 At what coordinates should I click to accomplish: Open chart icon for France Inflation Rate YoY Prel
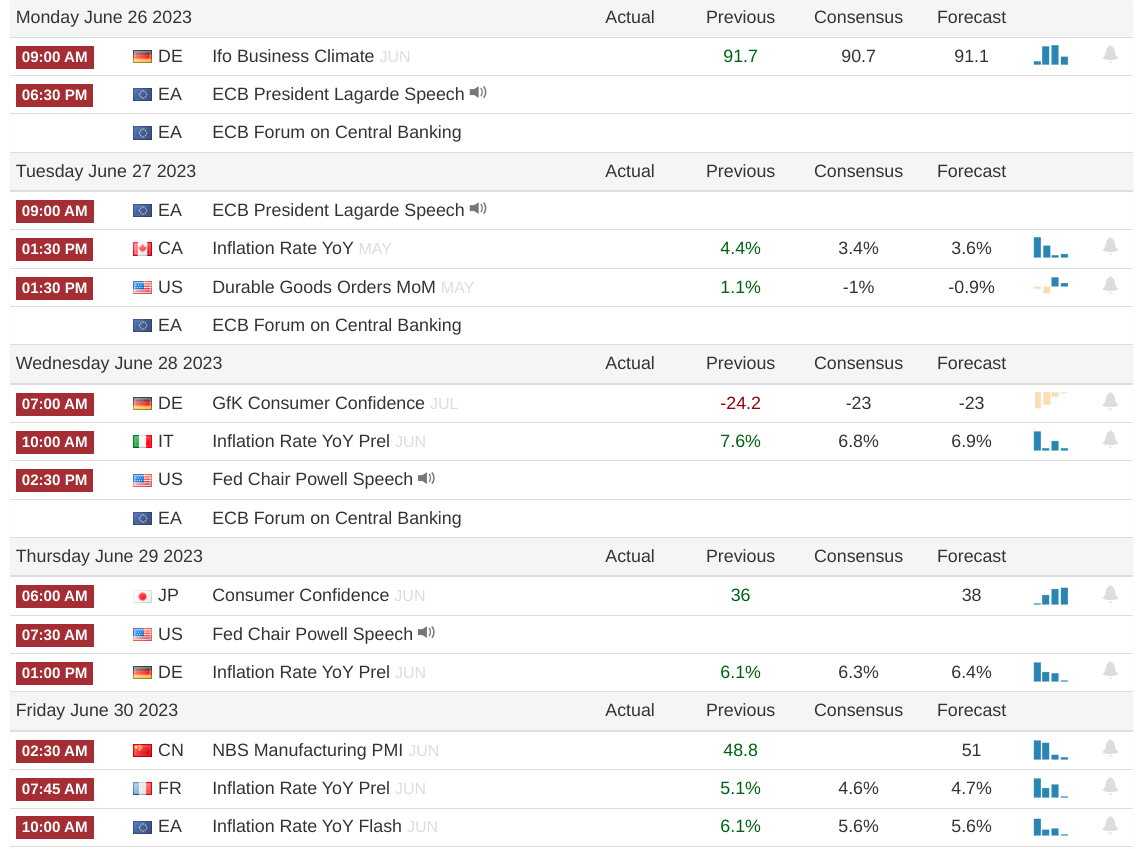[x=1050, y=788]
